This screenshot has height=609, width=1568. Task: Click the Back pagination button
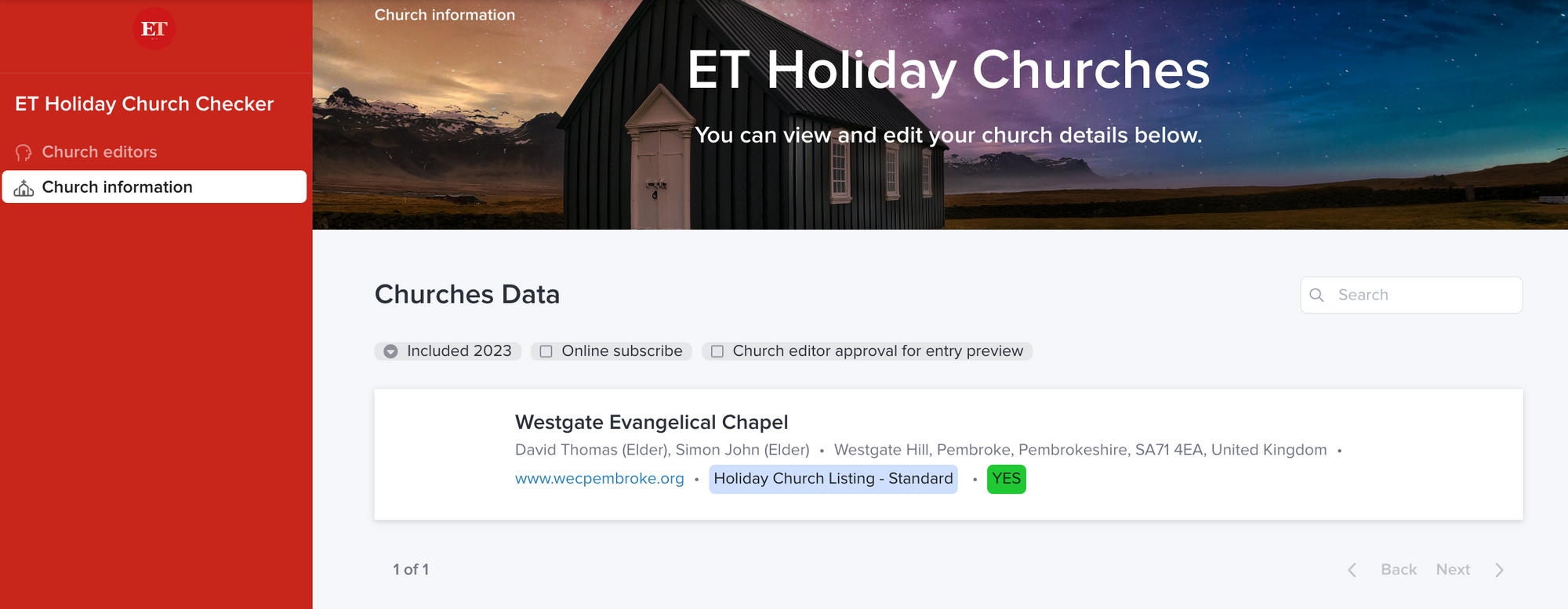(x=1398, y=570)
